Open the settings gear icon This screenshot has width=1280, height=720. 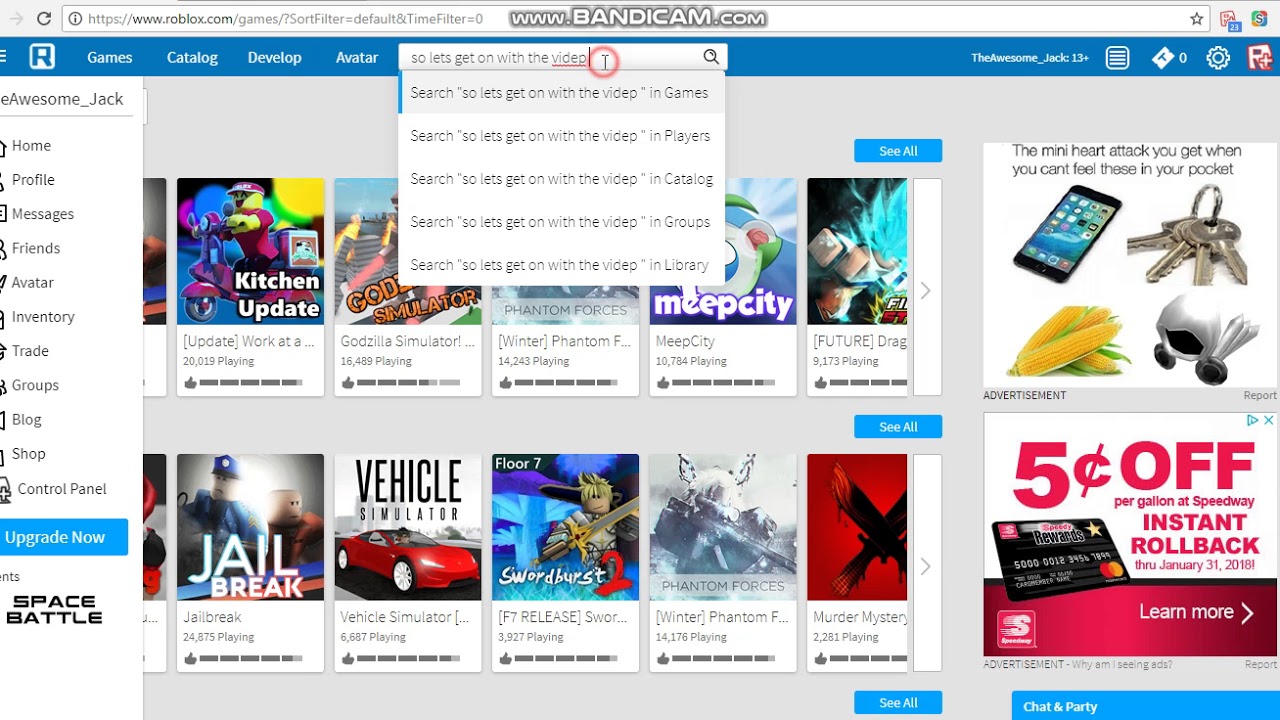point(1217,58)
